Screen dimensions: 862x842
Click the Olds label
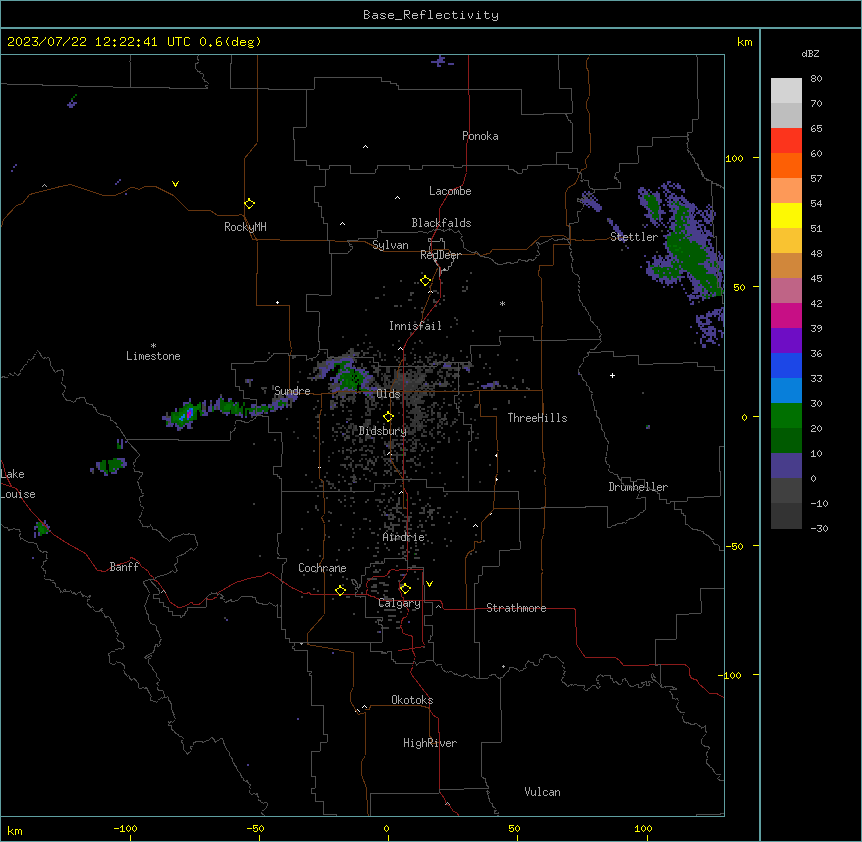(x=388, y=394)
